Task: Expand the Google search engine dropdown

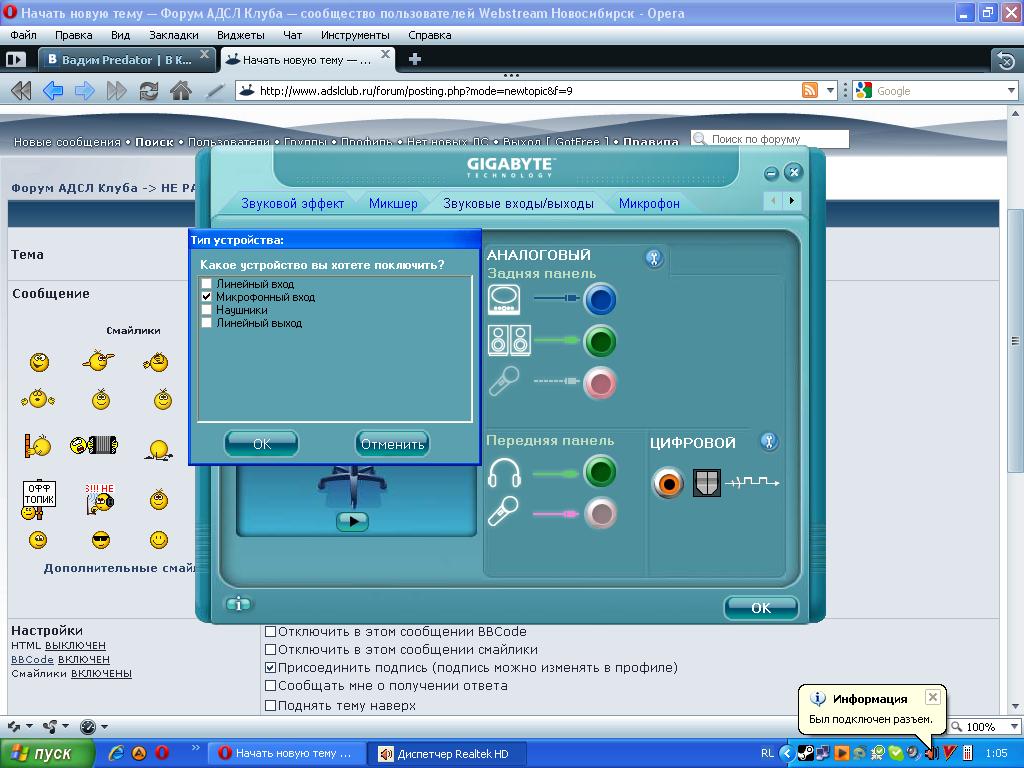Action: pyautogui.click(x=865, y=91)
